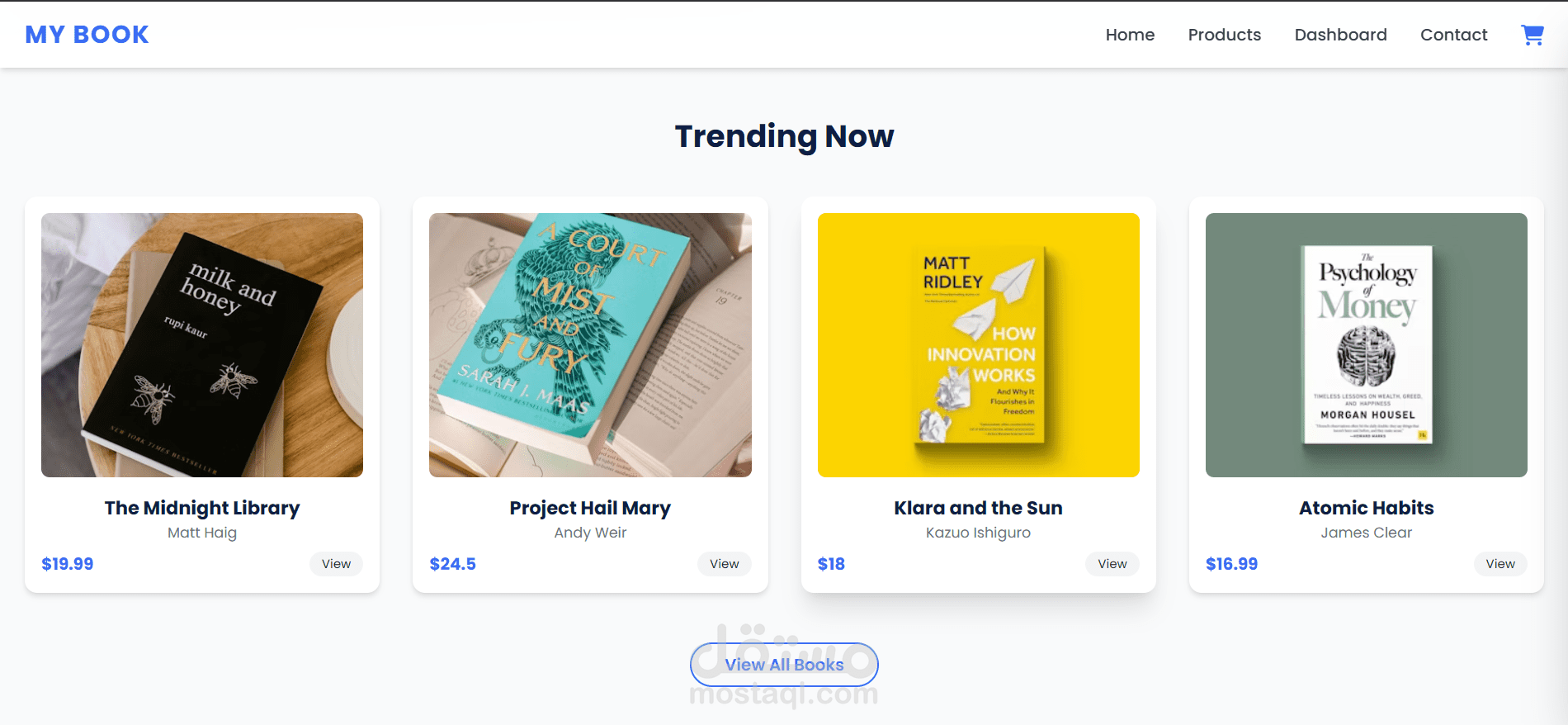The width and height of the screenshot is (1568, 725).
Task: Open Atomic Habits via View button
Action: [1500, 564]
